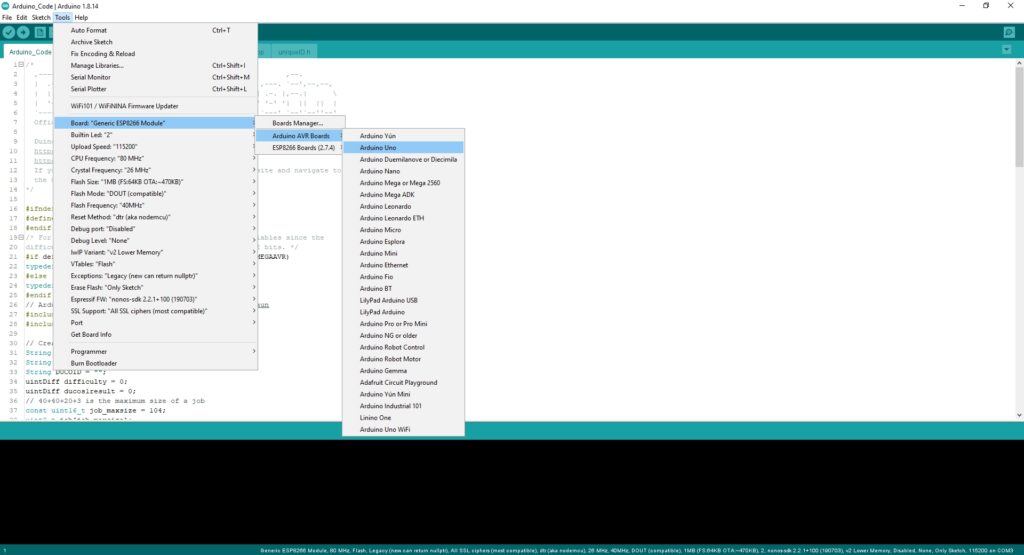Viewport: 1024px width, 555px height.
Task: Expand the VTables "Flash" submenu
Action: (x=155, y=264)
